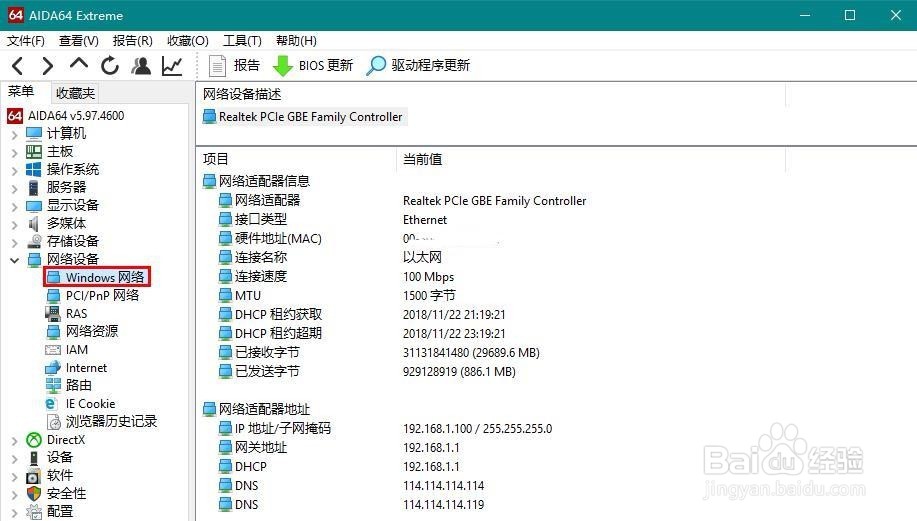Switch to the 收藏夹 tab
Viewport: 917px width, 521px height.
coord(75,93)
